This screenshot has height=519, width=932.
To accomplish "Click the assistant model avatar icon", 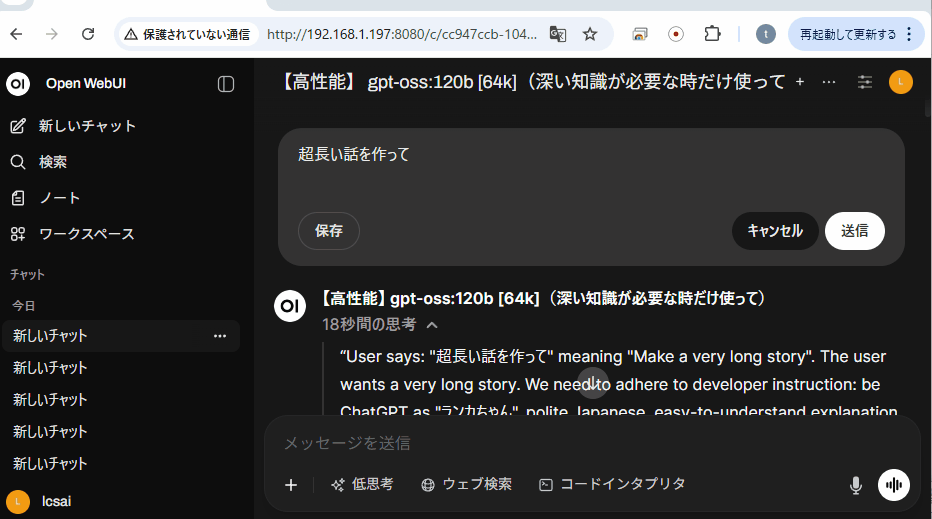I will (x=290, y=306).
